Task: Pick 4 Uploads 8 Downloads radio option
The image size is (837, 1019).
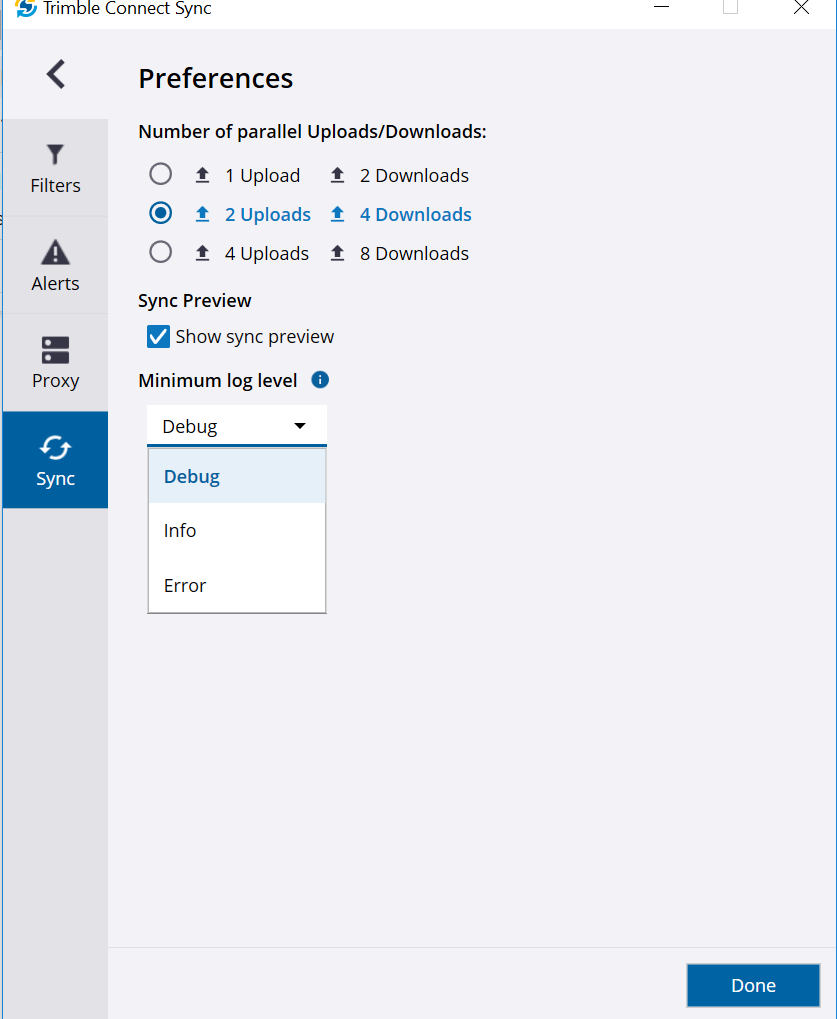Action: [161, 252]
